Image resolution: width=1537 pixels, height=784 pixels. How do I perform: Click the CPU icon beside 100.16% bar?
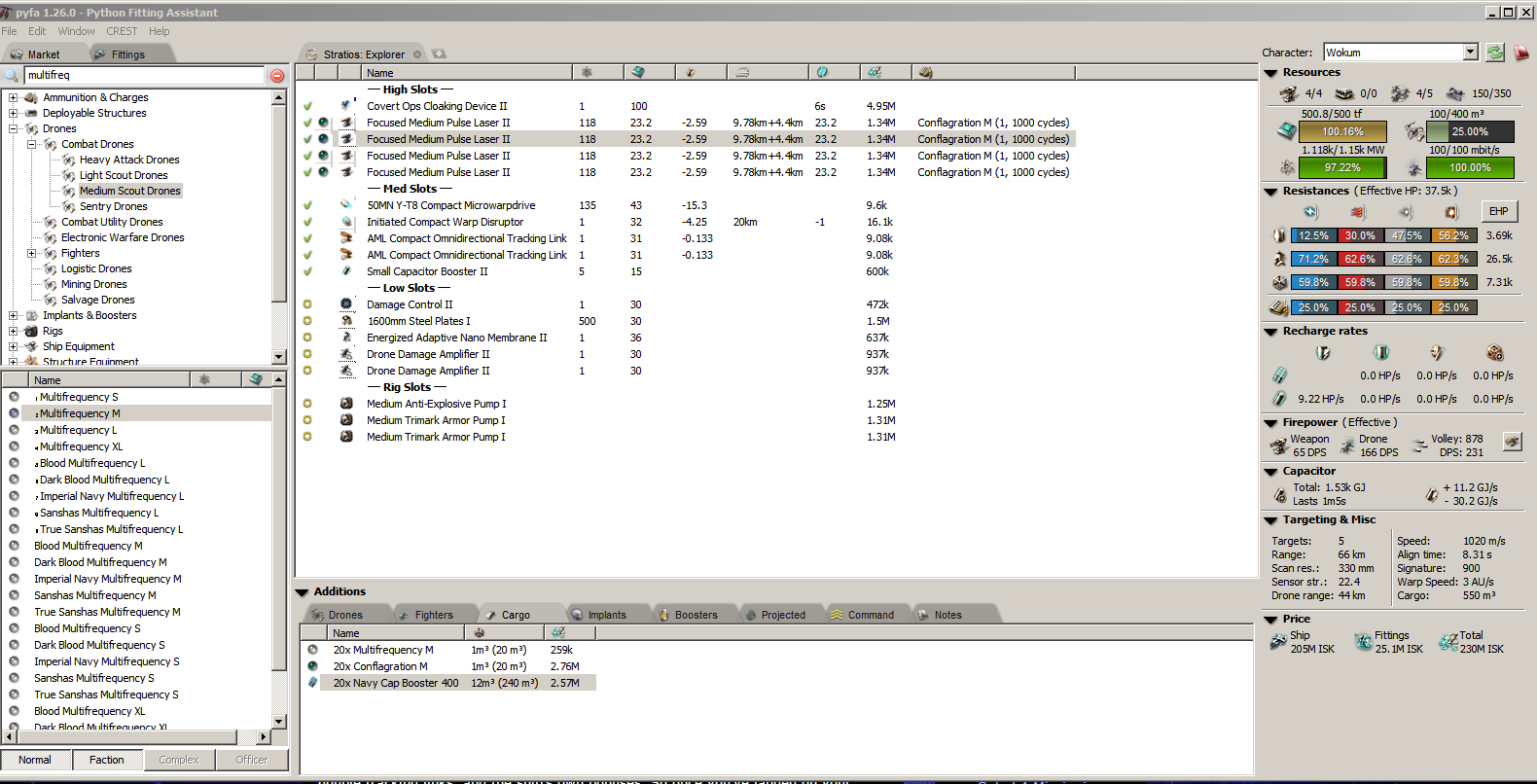[x=1286, y=130]
